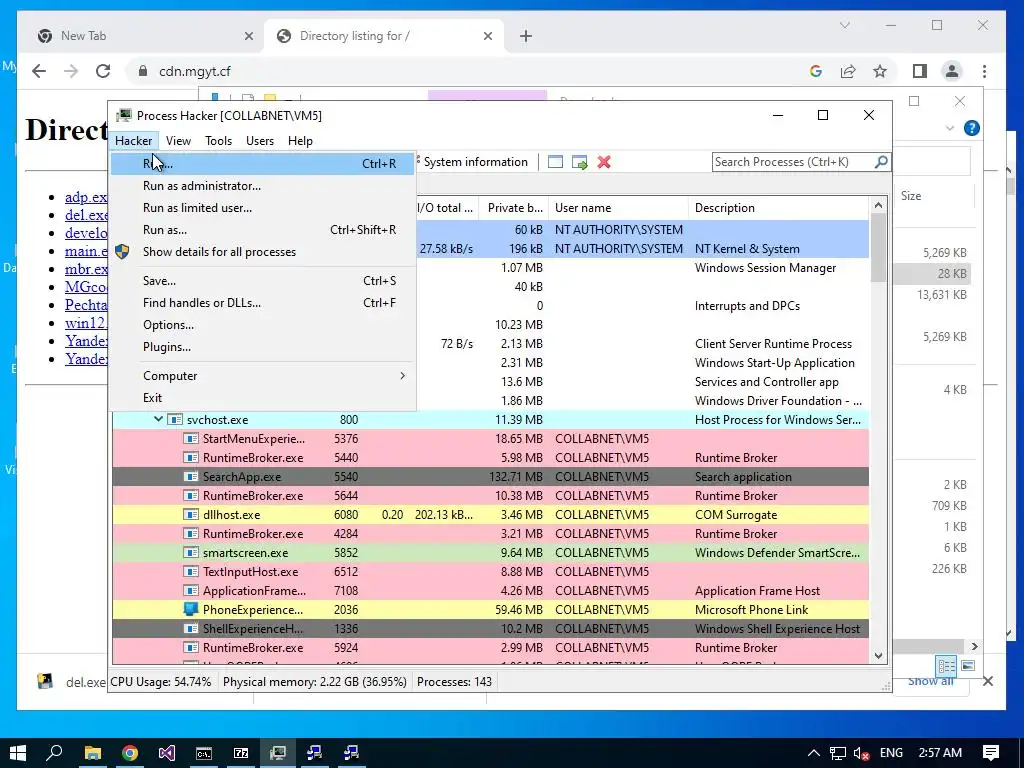
Task: Select Show details for all processes
Action: point(262,252)
